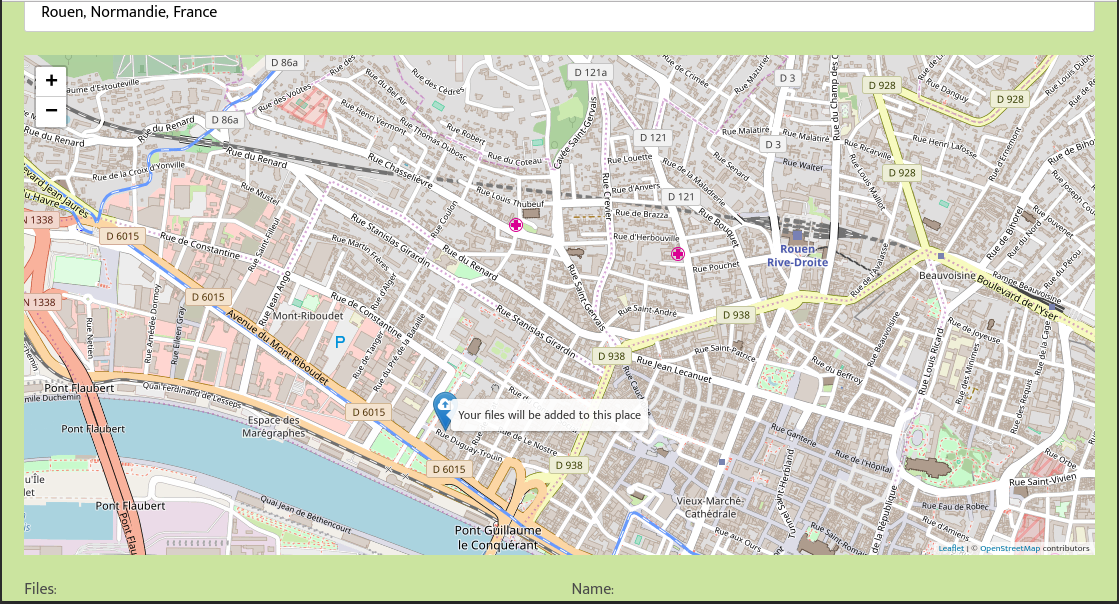
Task: Click the Rue Chasselièvre street label
Action: point(400,171)
